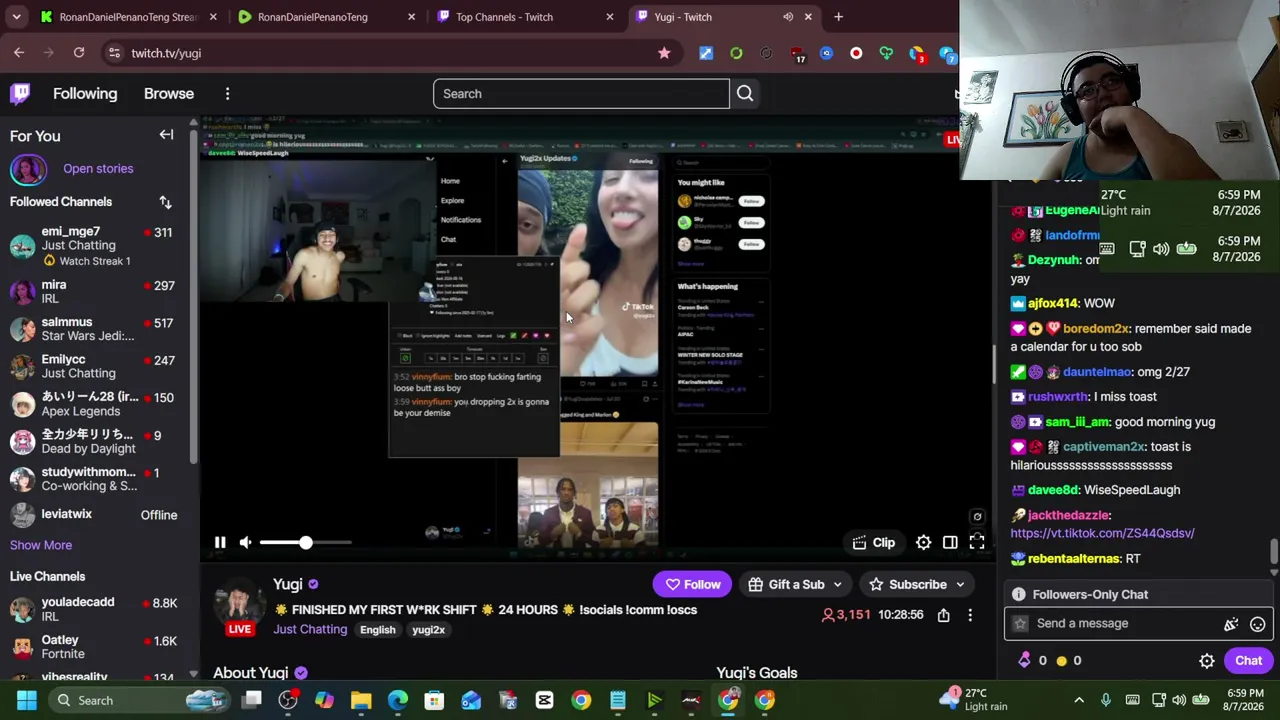Toggle theatre mode
Image resolution: width=1280 pixels, height=720 pixels.
pos(950,542)
